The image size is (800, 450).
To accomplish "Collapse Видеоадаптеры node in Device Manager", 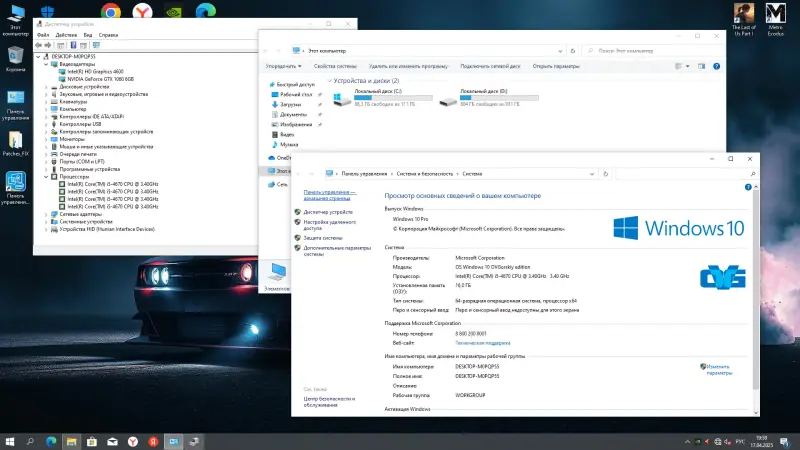I will [x=46, y=64].
